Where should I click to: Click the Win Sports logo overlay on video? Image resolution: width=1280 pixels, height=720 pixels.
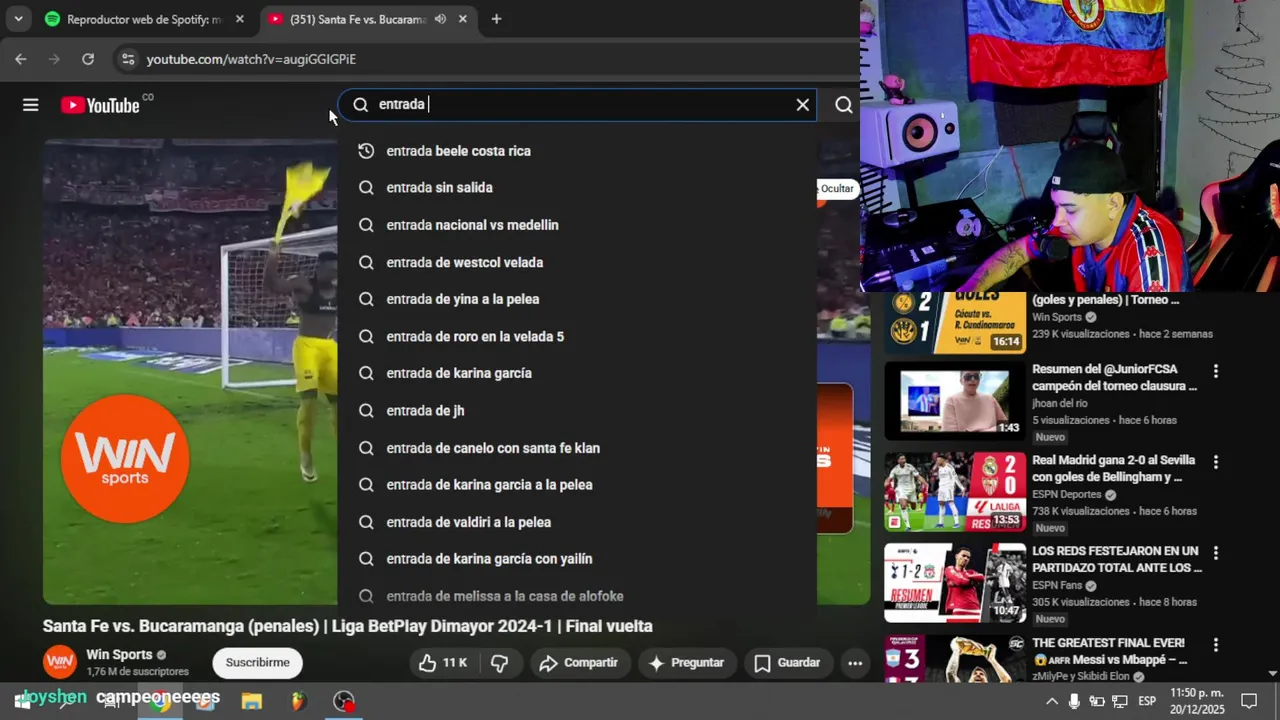pos(125,458)
